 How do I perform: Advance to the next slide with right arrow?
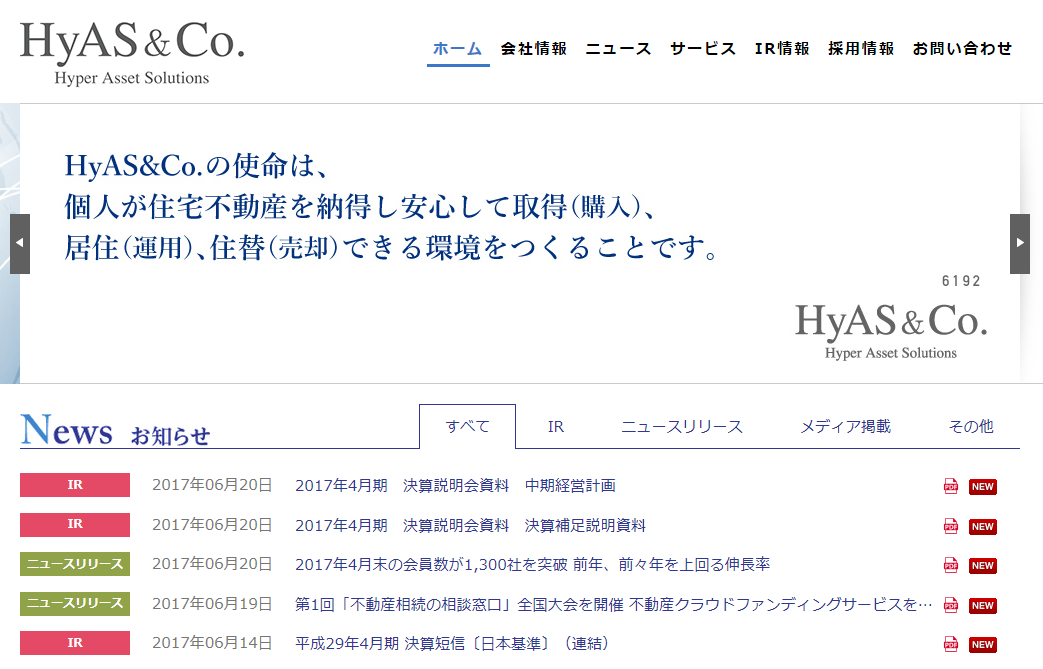[1019, 244]
